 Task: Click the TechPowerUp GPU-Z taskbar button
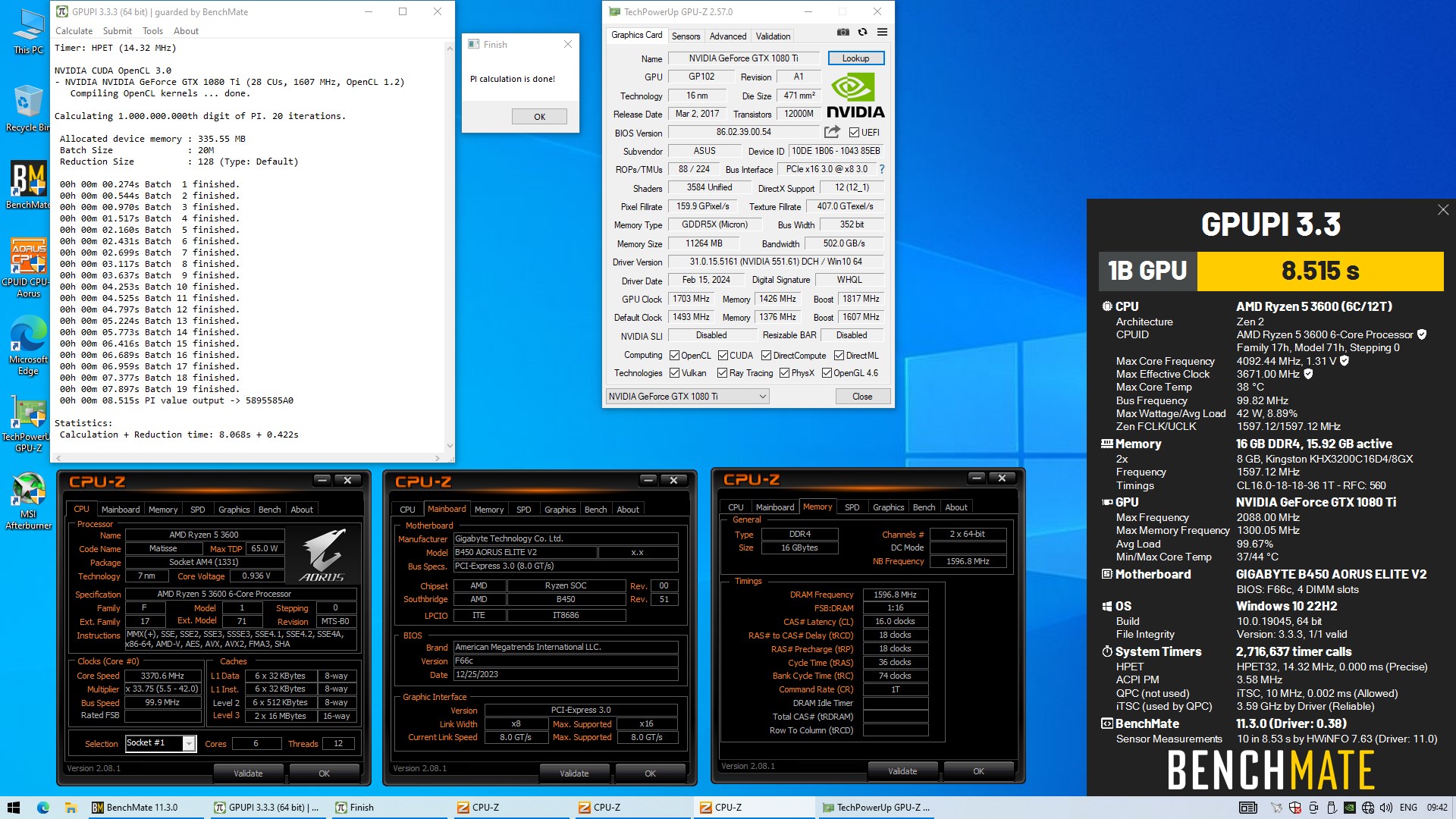click(876, 808)
